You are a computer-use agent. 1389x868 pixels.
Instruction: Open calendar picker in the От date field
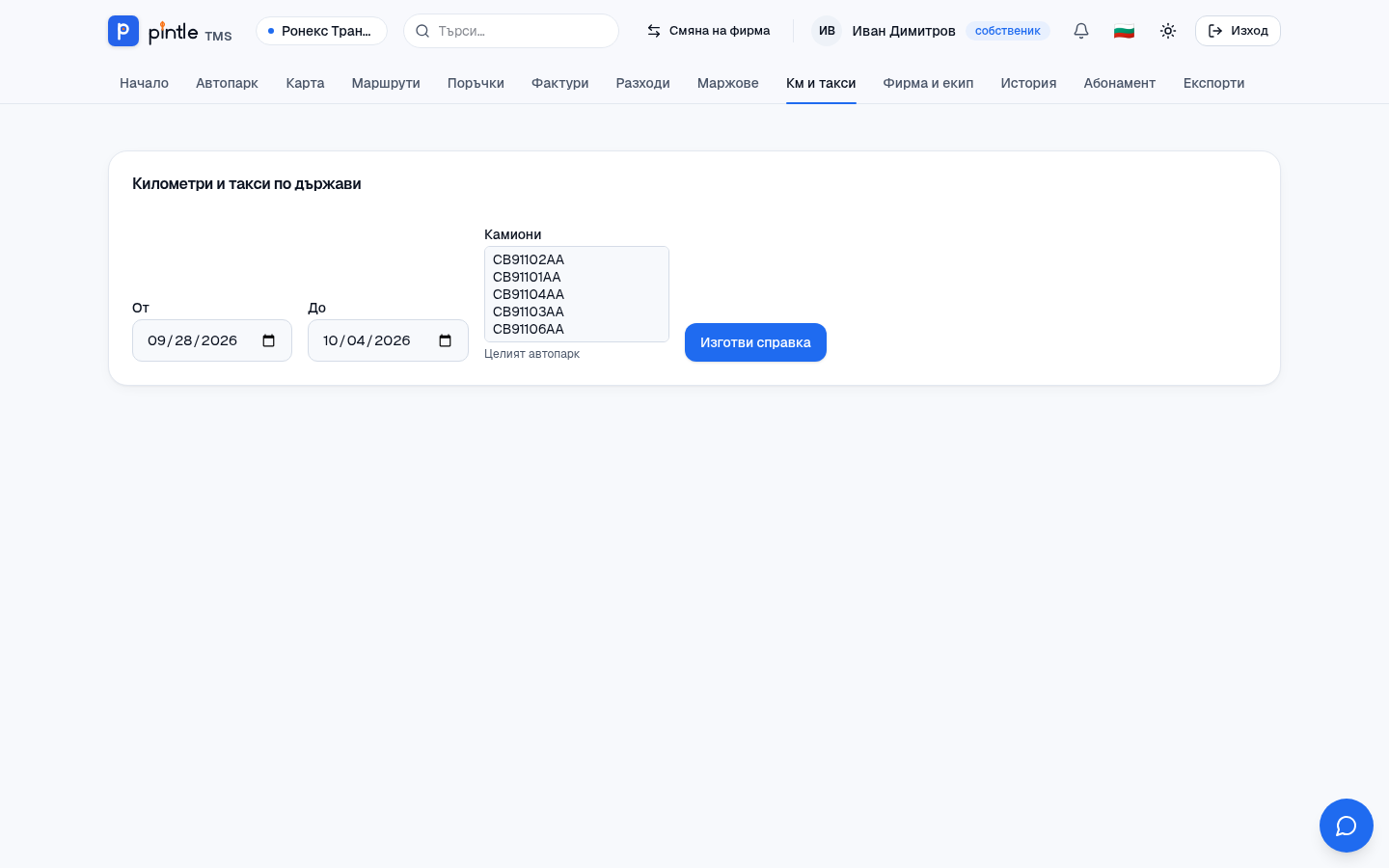[x=269, y=340]
